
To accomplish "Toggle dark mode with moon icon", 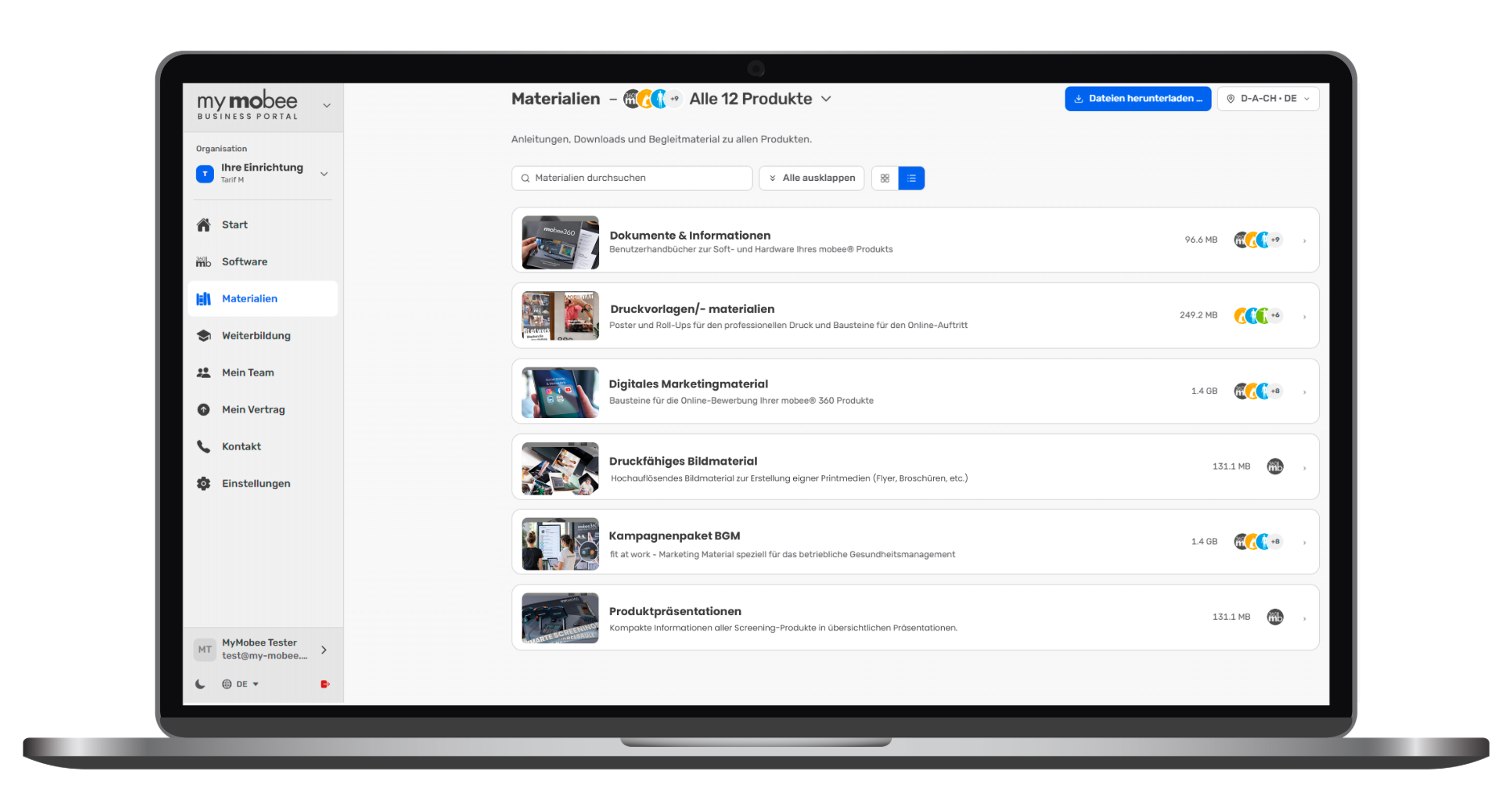I will coord(200,684).
